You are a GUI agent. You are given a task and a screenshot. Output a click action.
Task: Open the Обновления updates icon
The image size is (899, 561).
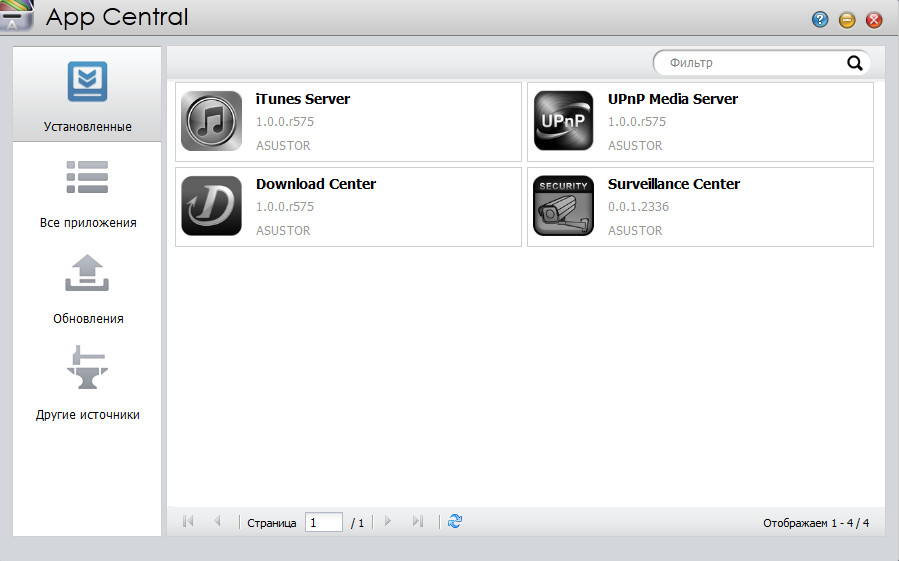pyautogui.click(x=87, y=273)
